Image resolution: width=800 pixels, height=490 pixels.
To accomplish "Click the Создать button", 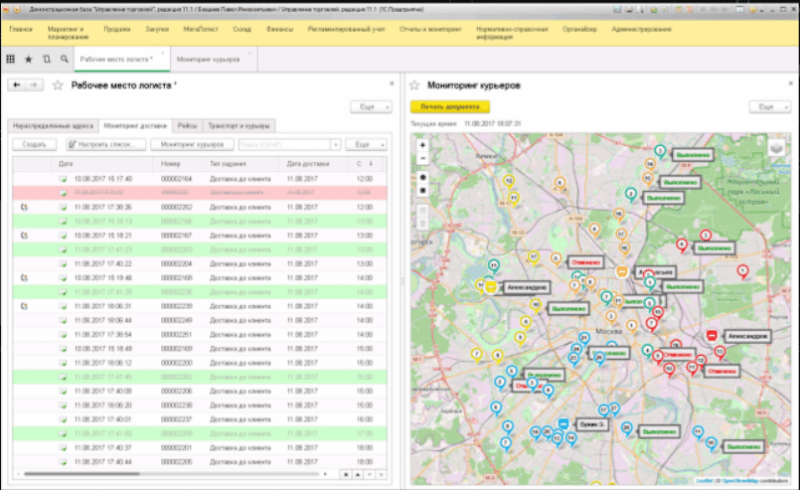I will 34,144.
